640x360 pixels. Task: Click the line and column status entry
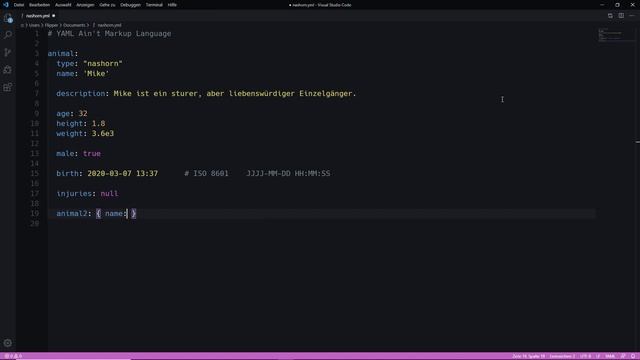[528, 356]
